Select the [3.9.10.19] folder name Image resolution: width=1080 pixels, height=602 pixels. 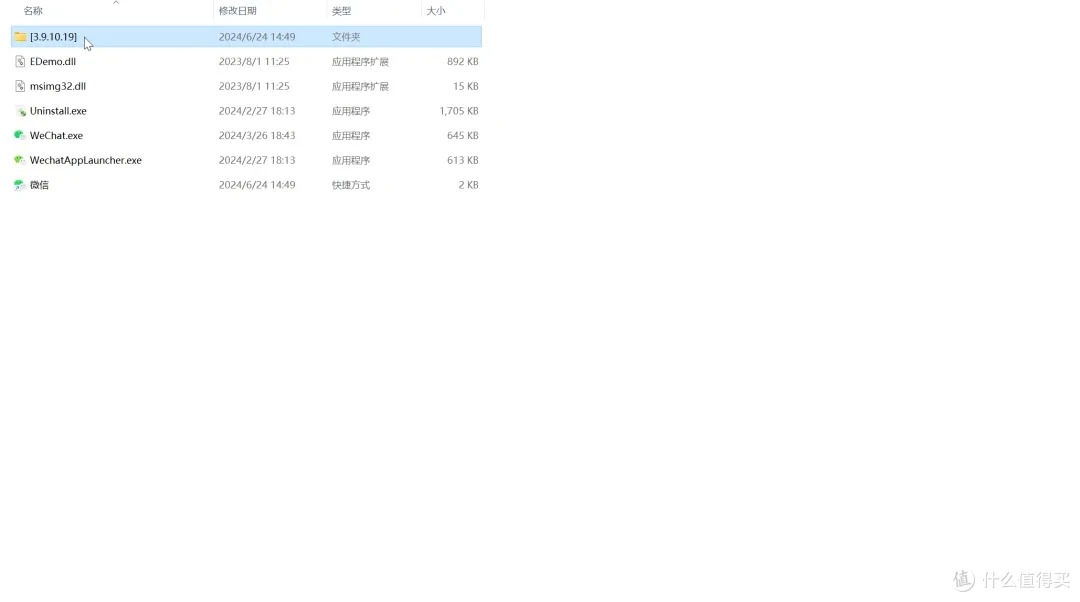(54, 37)
